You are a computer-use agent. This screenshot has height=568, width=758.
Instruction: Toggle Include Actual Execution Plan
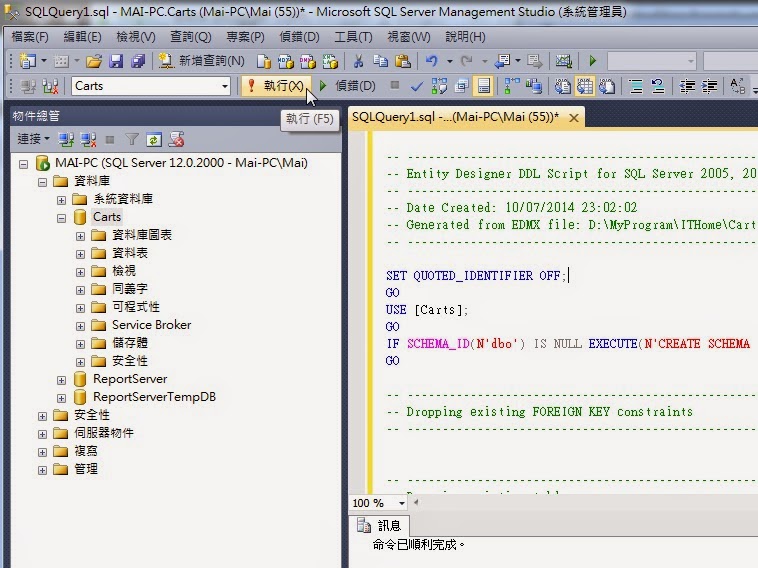point(512,87)
